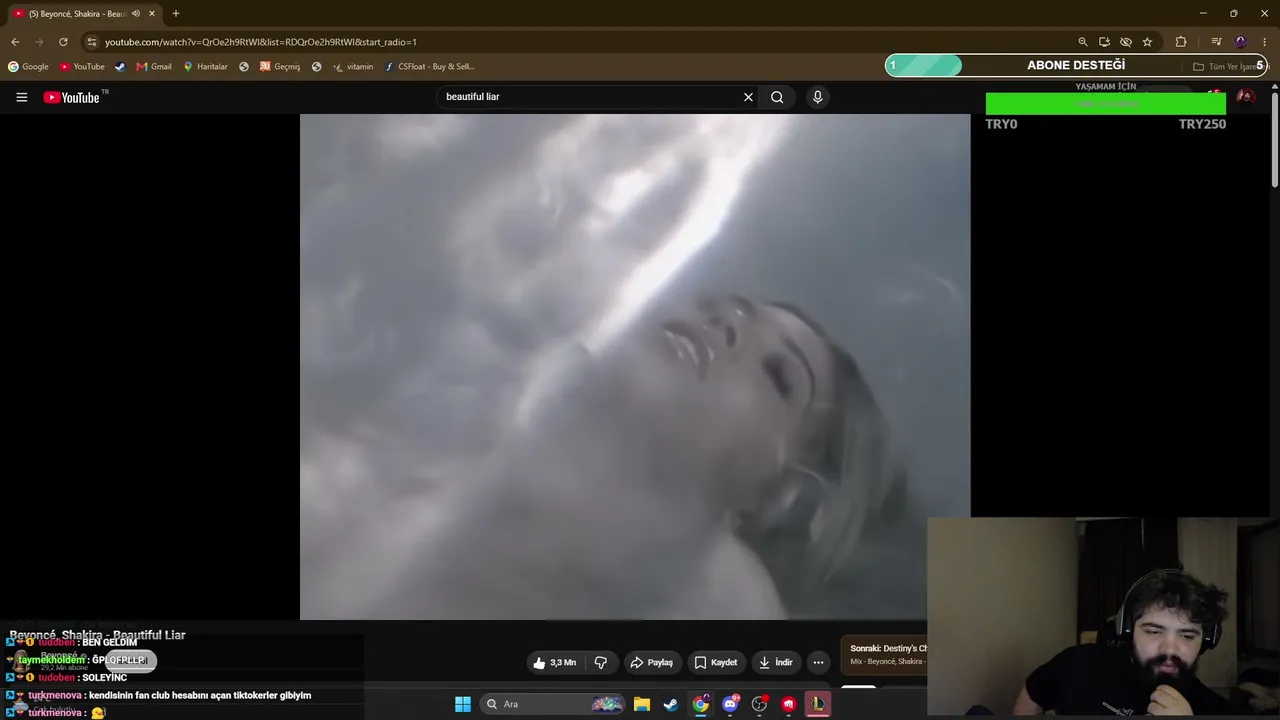Viewport: 1280px width, 720px height.
Task: Share the video using Paylaş
Action: tap(651, 662)
